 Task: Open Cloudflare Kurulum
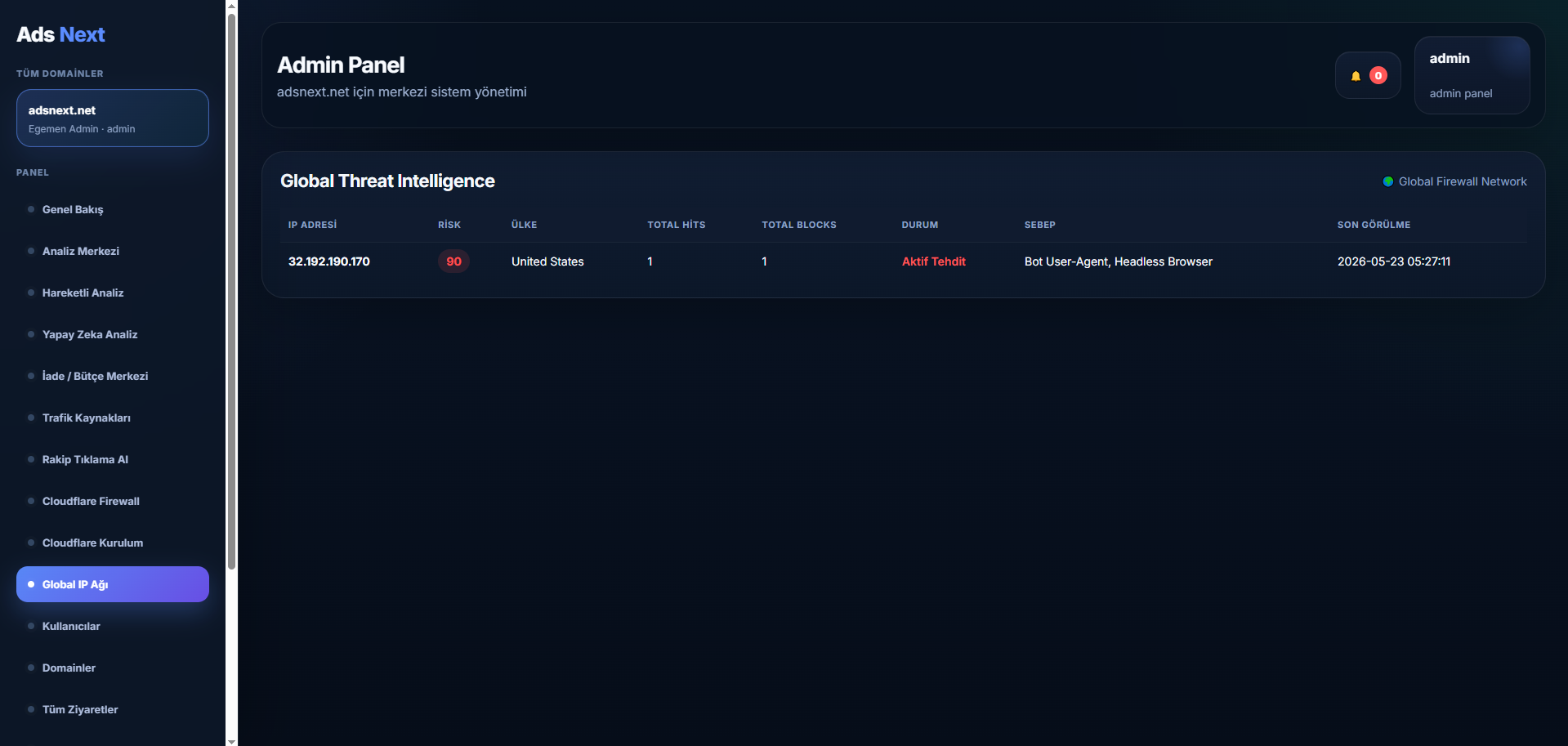(x=113, y=543)
